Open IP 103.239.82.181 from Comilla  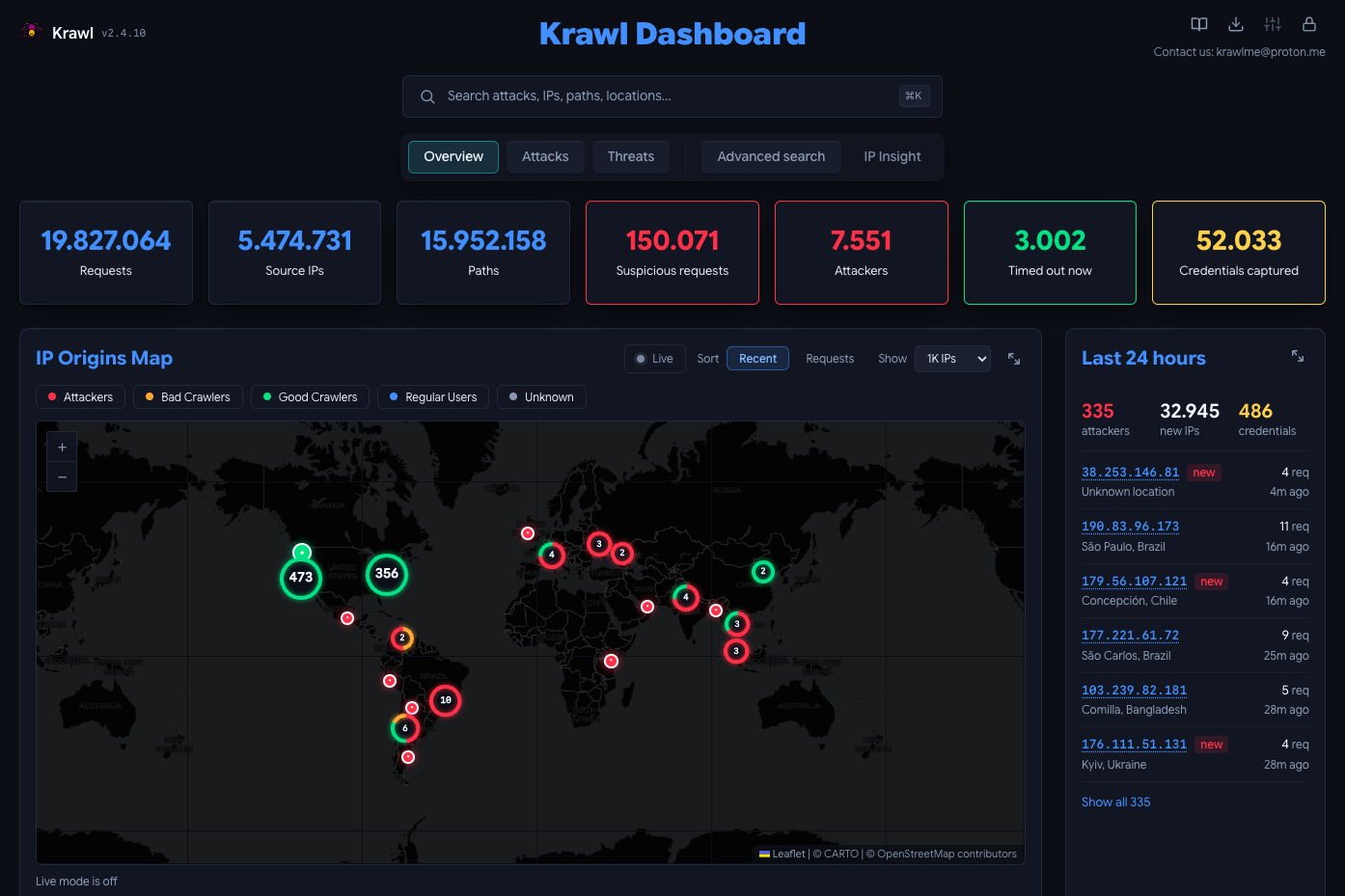point(1134,691)
